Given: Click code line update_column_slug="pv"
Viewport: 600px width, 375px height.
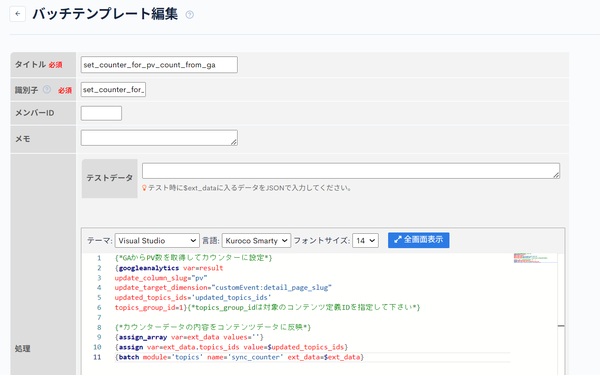Looking at the screenshot, I should [x=161, y=278].
